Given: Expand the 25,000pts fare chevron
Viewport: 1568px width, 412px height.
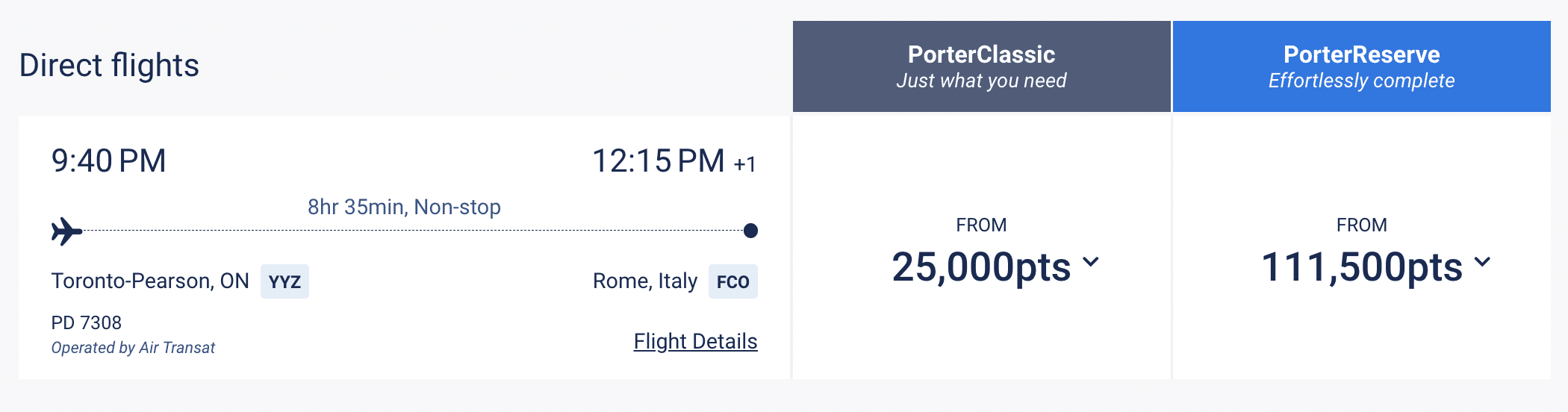Looking at the screenshot, I should coord(1091,262).
